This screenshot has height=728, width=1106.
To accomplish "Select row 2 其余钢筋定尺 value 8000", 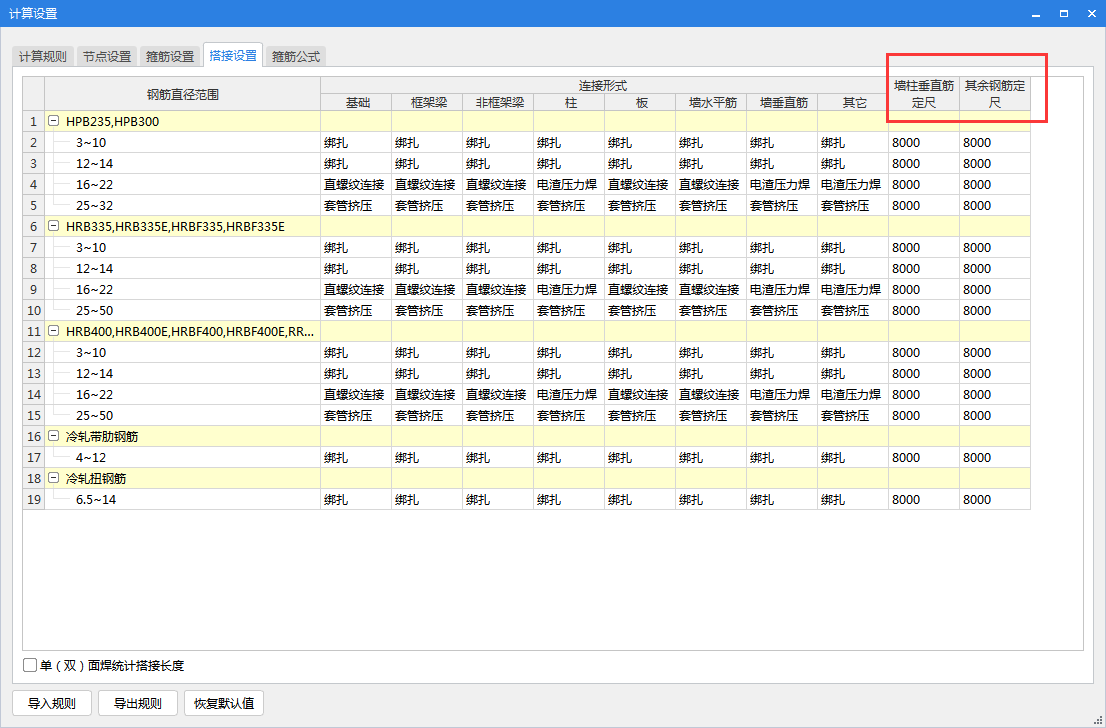I will tap(995, 142).
